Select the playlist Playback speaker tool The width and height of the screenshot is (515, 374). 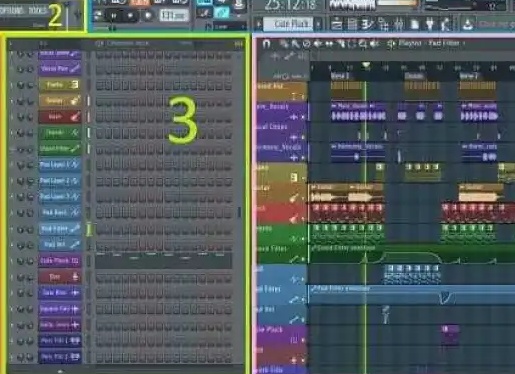[x=374, y=44]
